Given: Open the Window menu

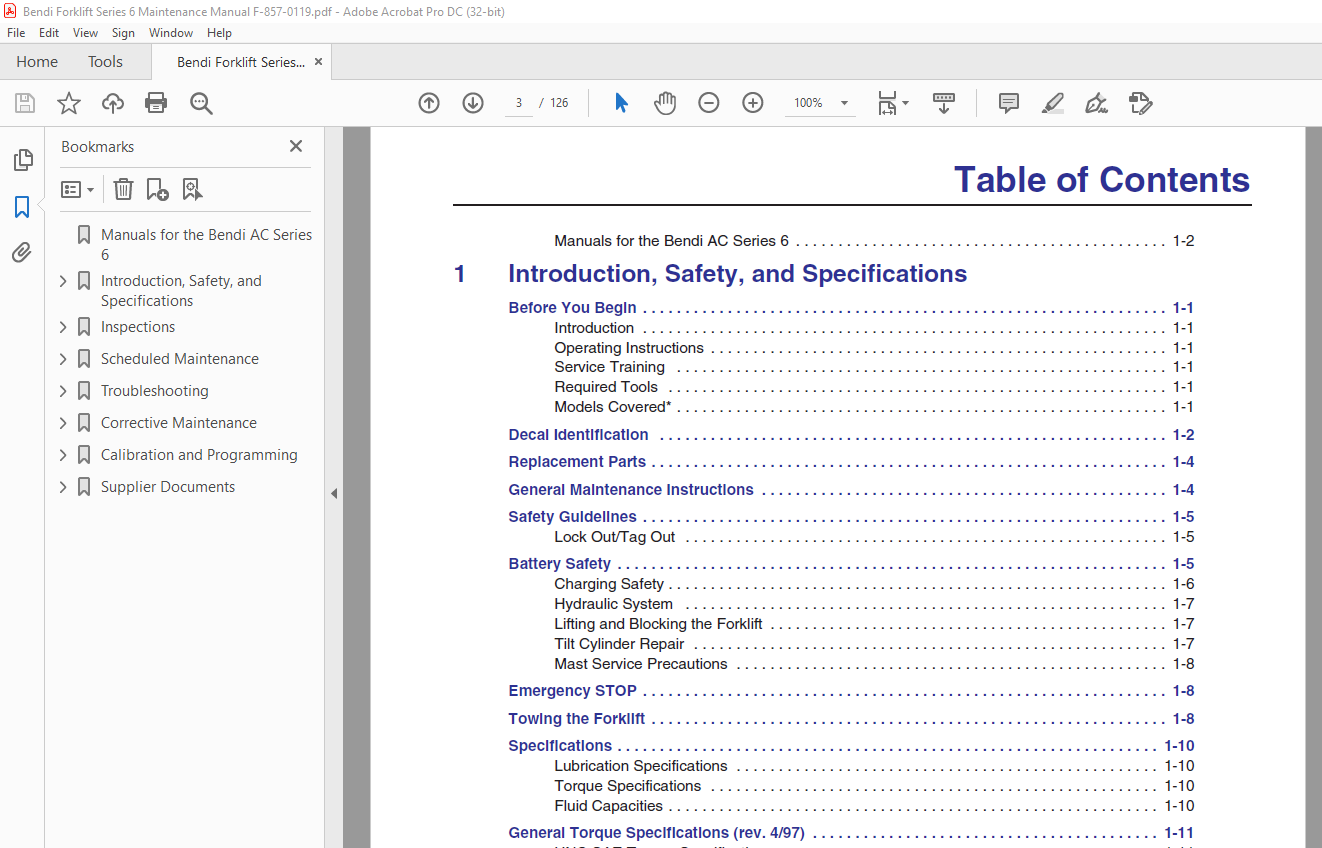Looking at the screenshot, I should tap(171, 33).
